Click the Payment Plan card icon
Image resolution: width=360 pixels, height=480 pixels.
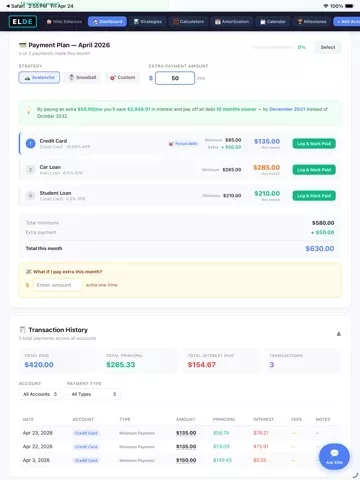coord(22,45)
